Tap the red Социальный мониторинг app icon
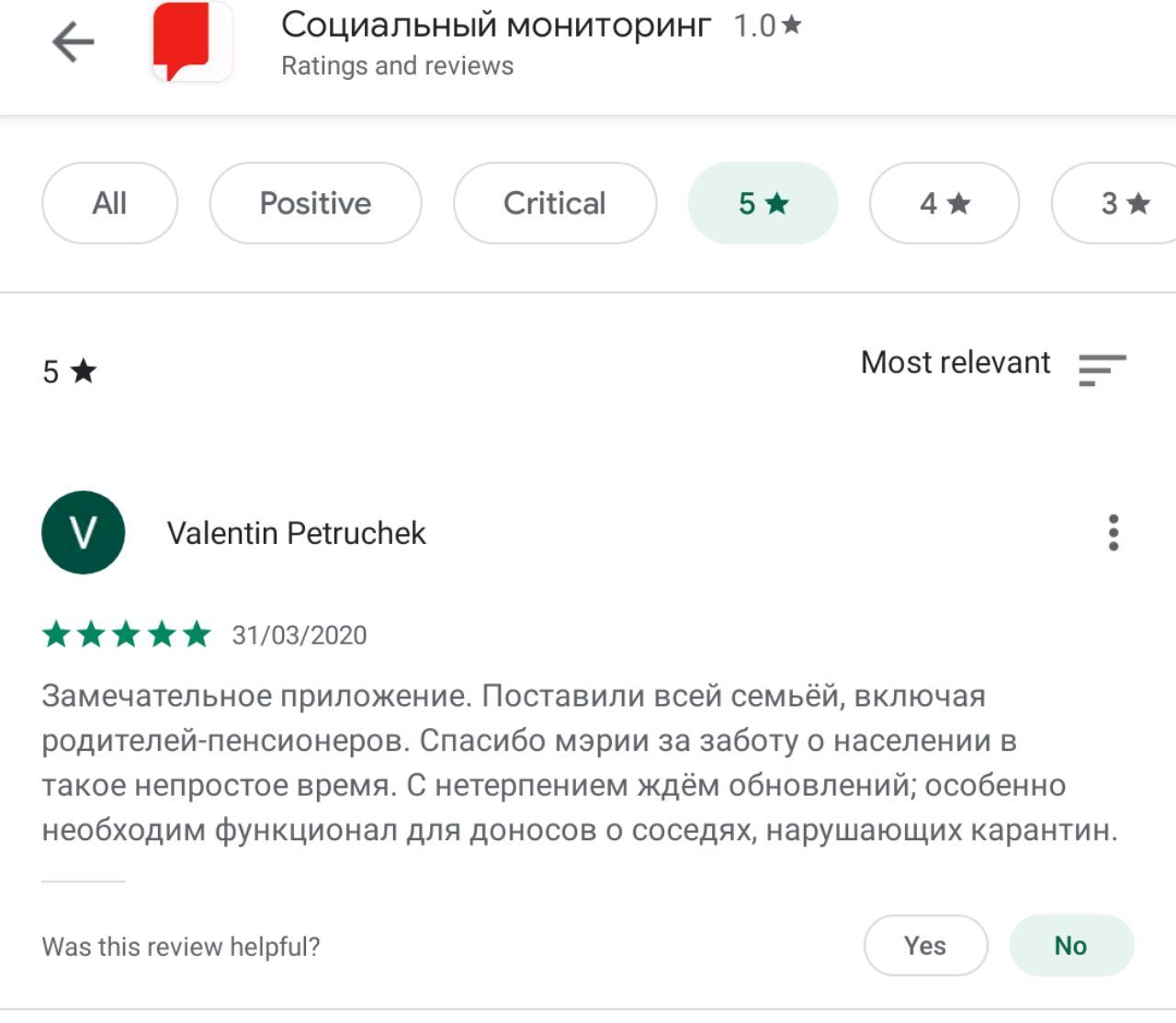The height and width of the screenshot is (1023, 1176). 192,41
